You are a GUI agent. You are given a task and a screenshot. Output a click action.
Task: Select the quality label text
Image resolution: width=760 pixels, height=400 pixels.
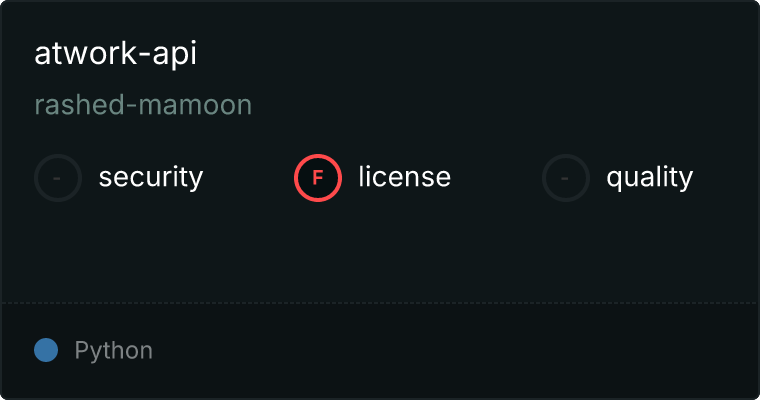[649, 178]
